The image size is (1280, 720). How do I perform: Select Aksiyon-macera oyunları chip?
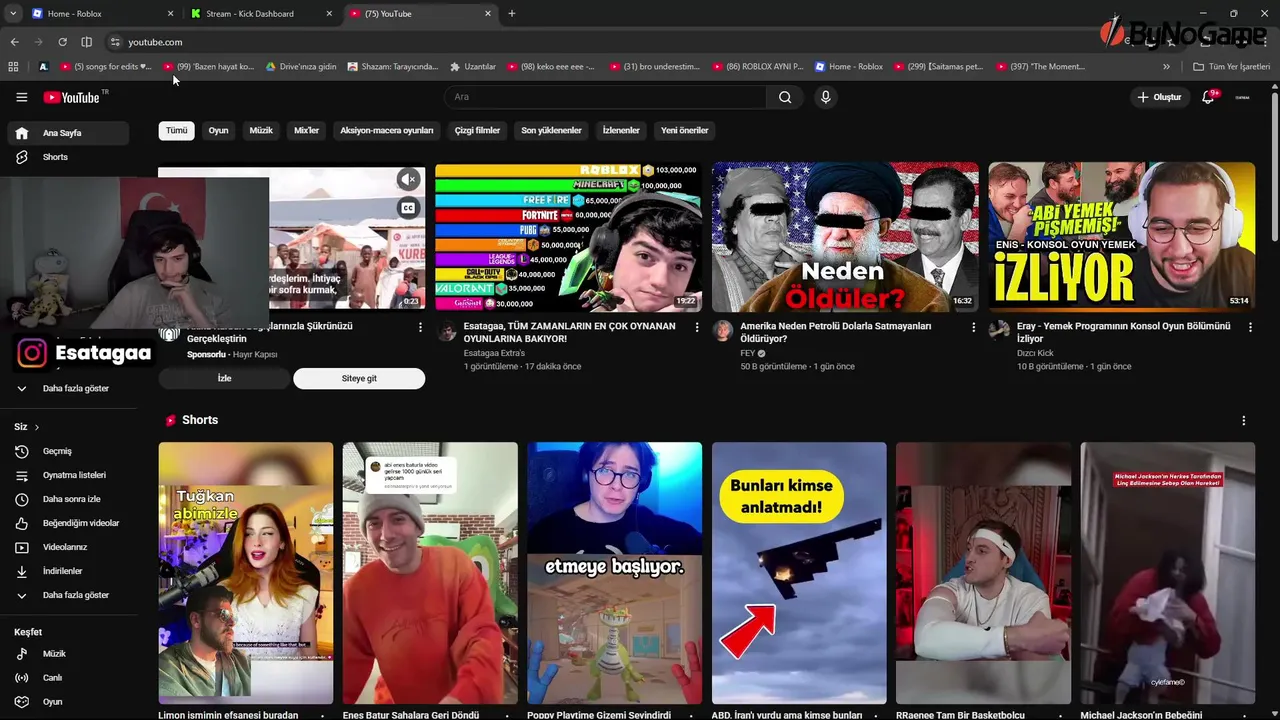[x=387, y=130]
